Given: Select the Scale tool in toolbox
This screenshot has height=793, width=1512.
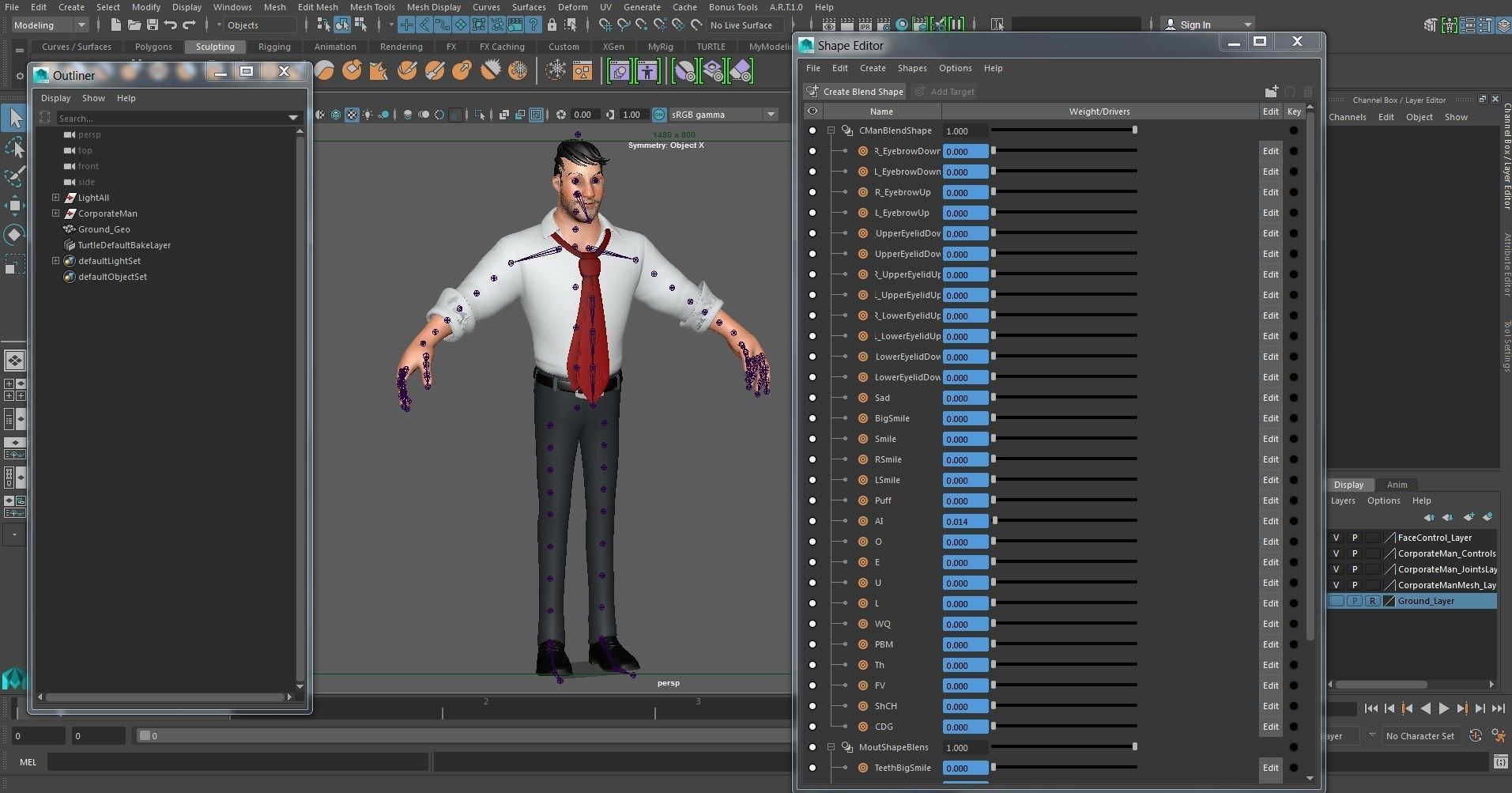Looking at the screenshot, I should (x=14, y=264).
